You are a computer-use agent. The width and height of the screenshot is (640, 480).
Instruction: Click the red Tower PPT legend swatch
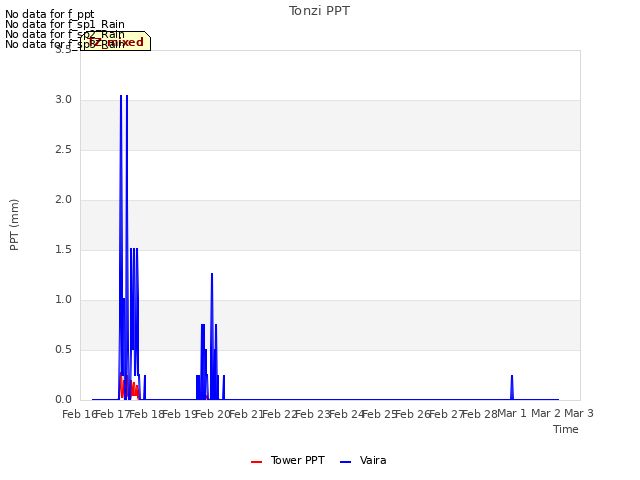(256, 462)
